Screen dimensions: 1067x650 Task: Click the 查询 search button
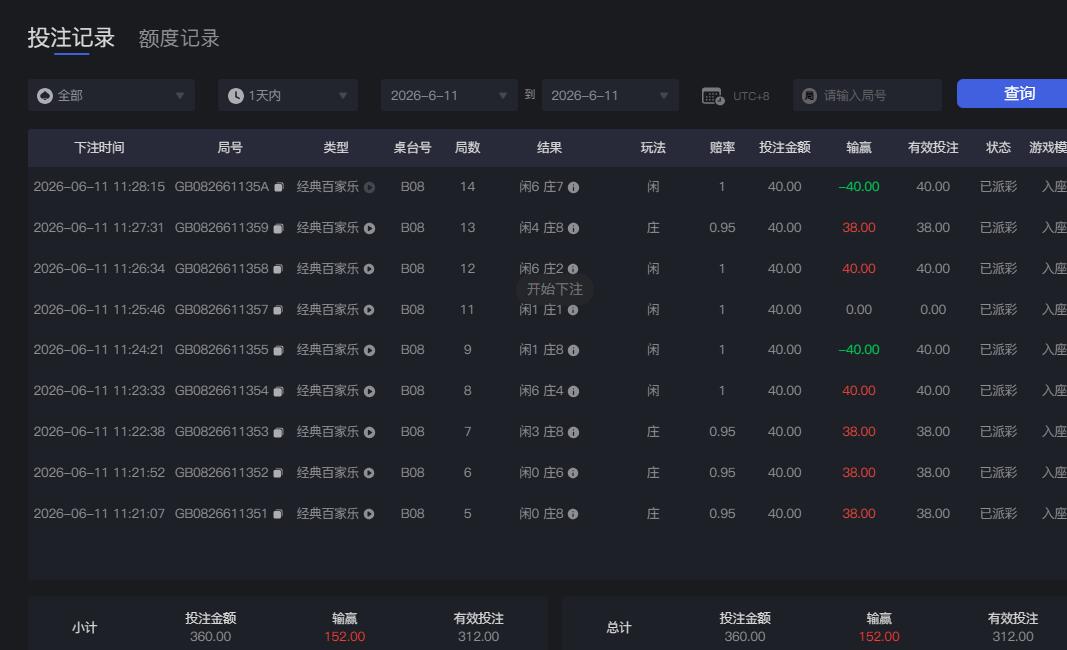coord(1012,93)
